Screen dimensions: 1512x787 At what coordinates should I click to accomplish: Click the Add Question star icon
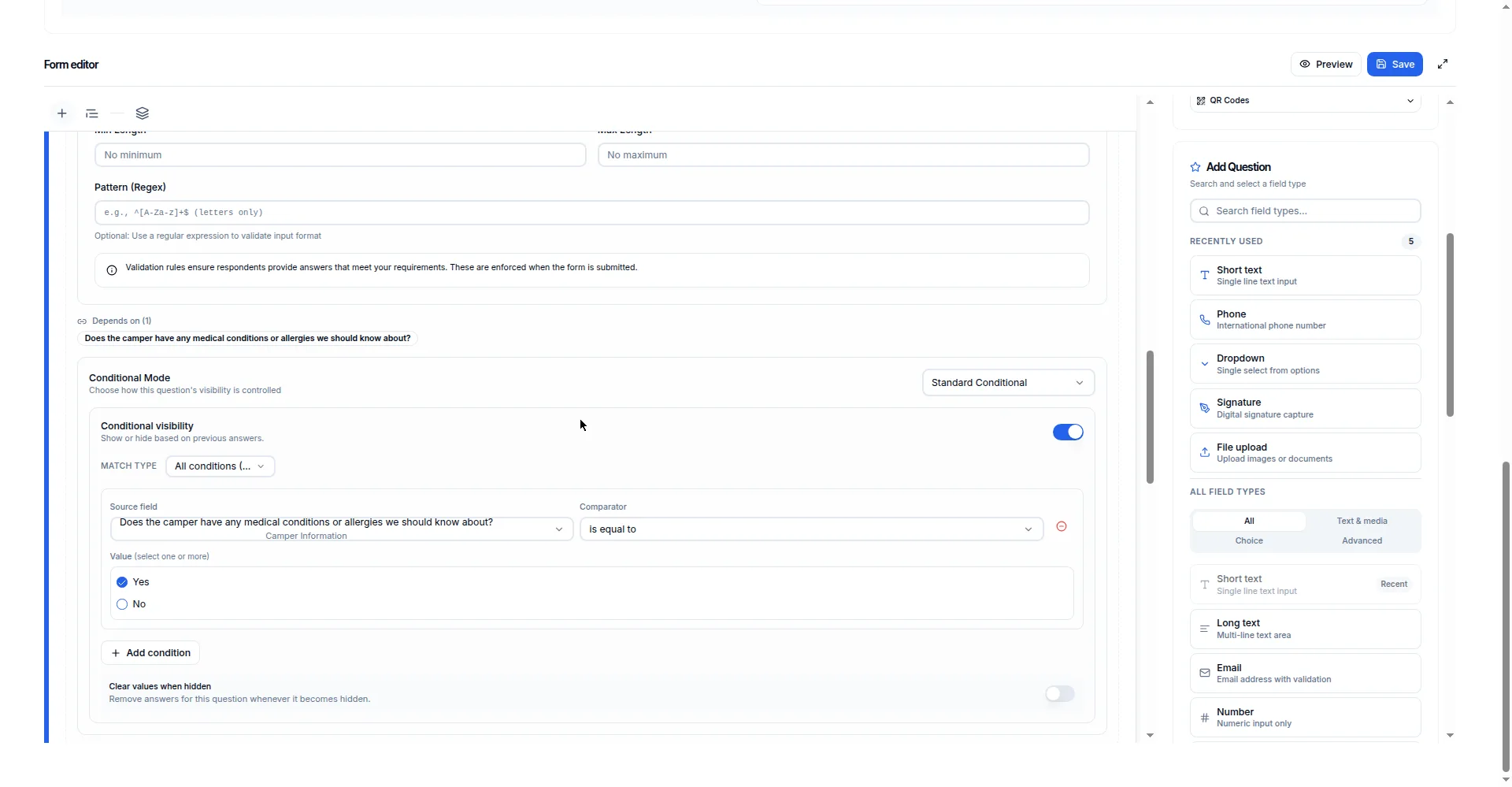point(1195,167)
